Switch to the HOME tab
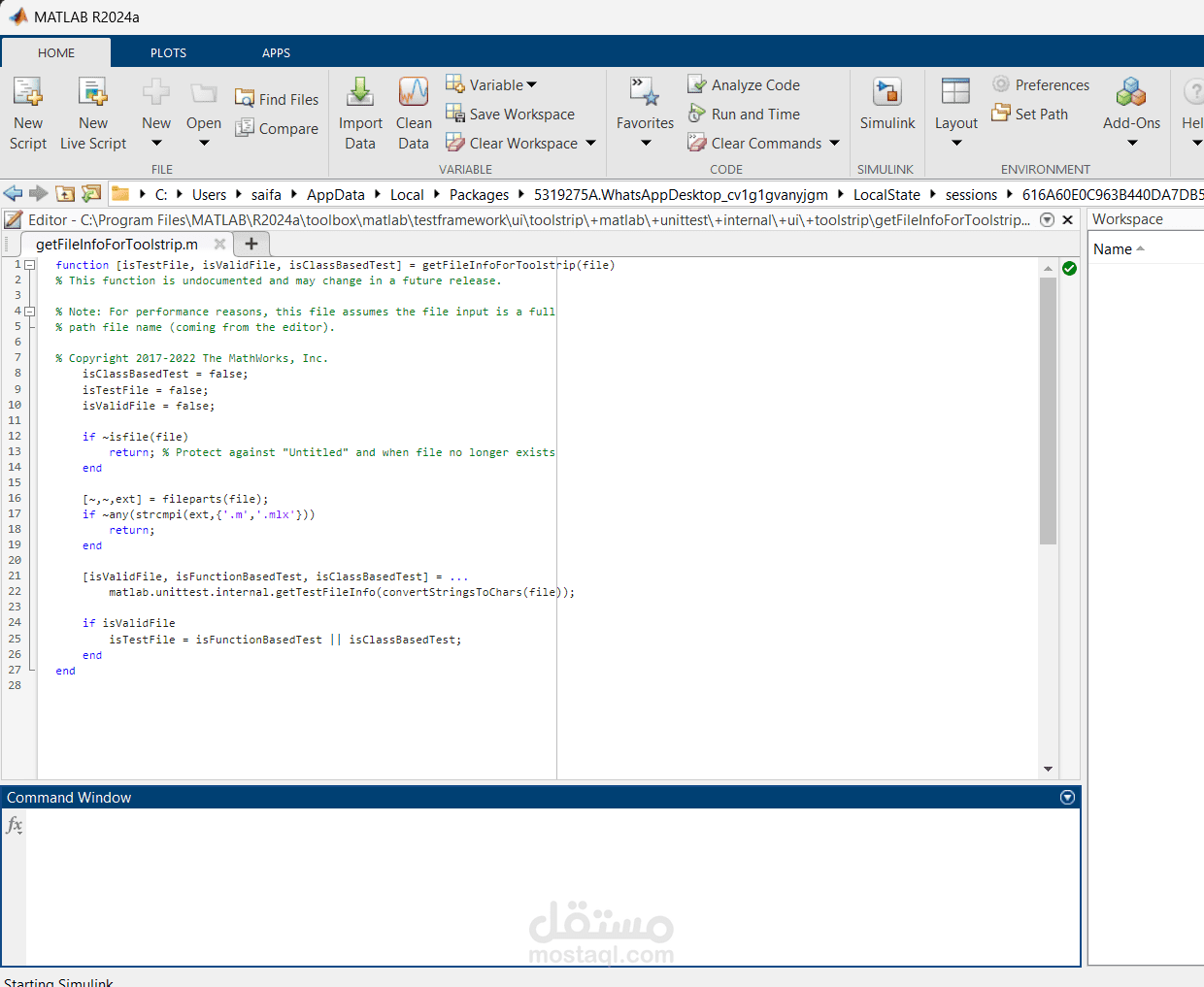1204x987 pixels. pyautogui.click(x=56, y=52)
